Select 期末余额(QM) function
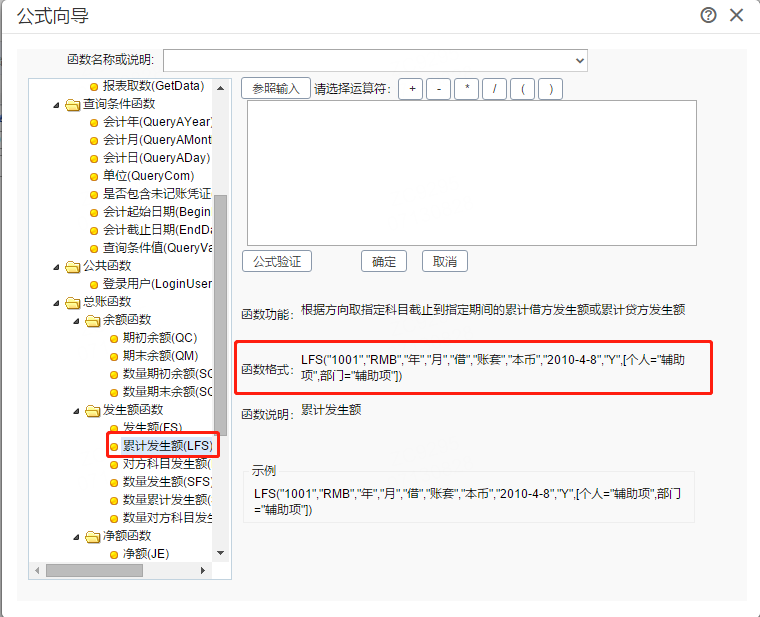Screen dimensions: 760x617 160,356
